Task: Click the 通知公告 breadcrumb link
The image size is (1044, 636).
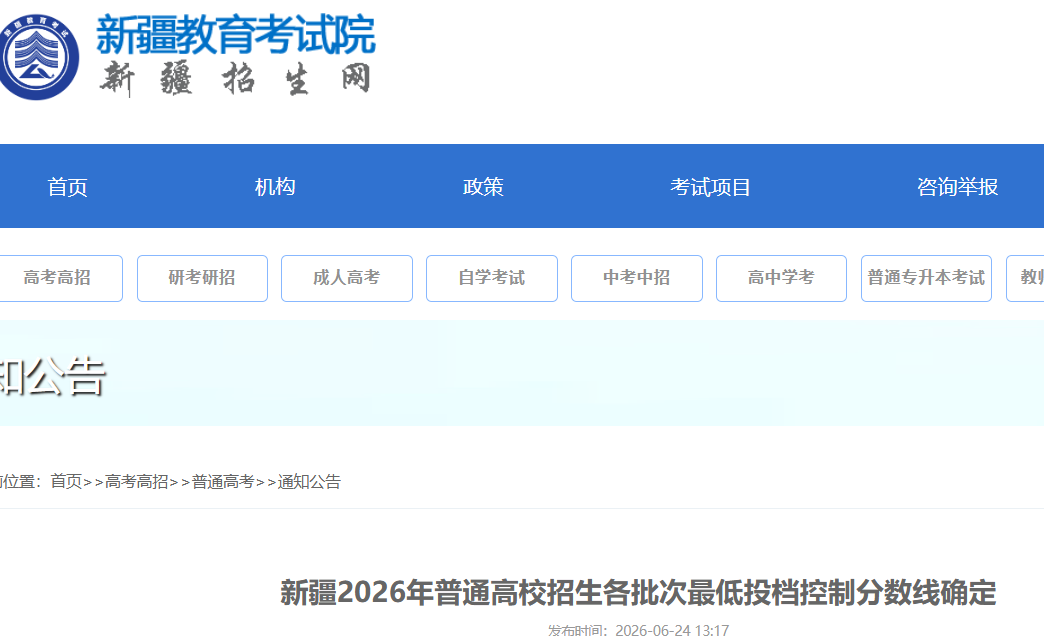Action: pyautogui.click(x=309, y=481)
